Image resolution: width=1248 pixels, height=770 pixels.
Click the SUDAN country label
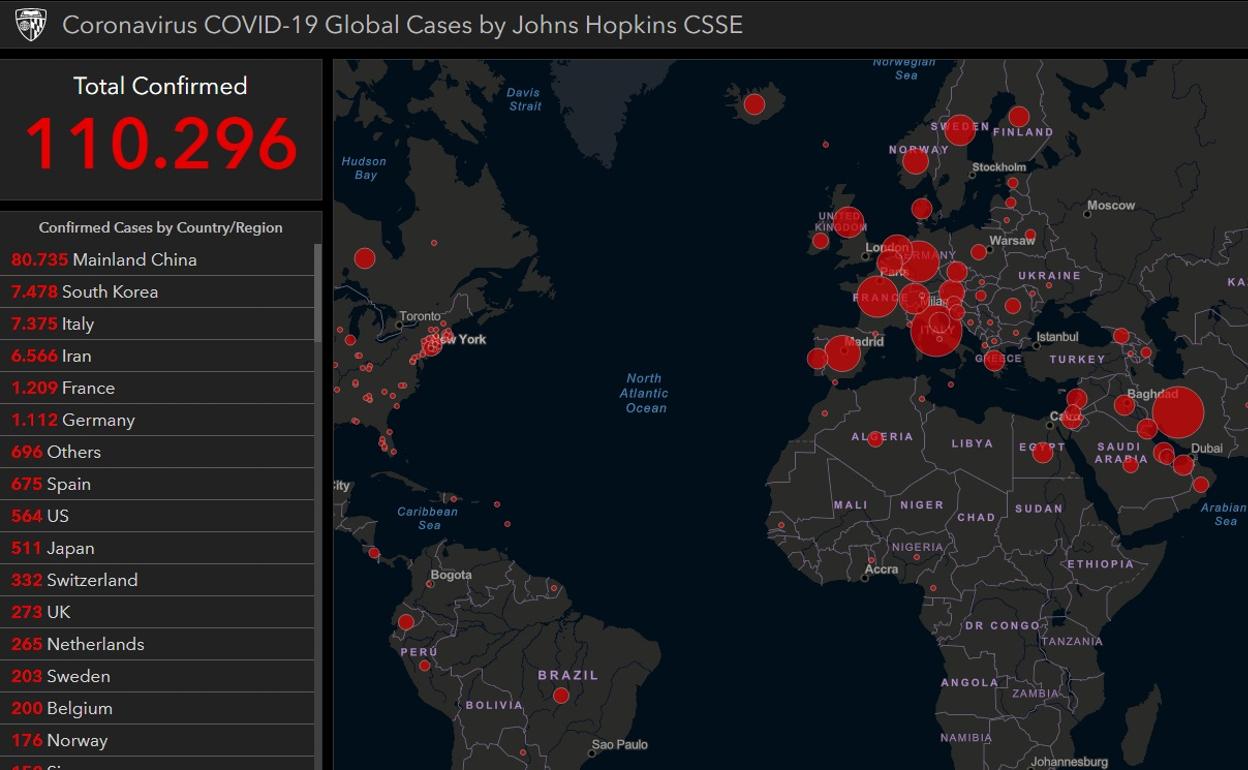coord(1039,509)
